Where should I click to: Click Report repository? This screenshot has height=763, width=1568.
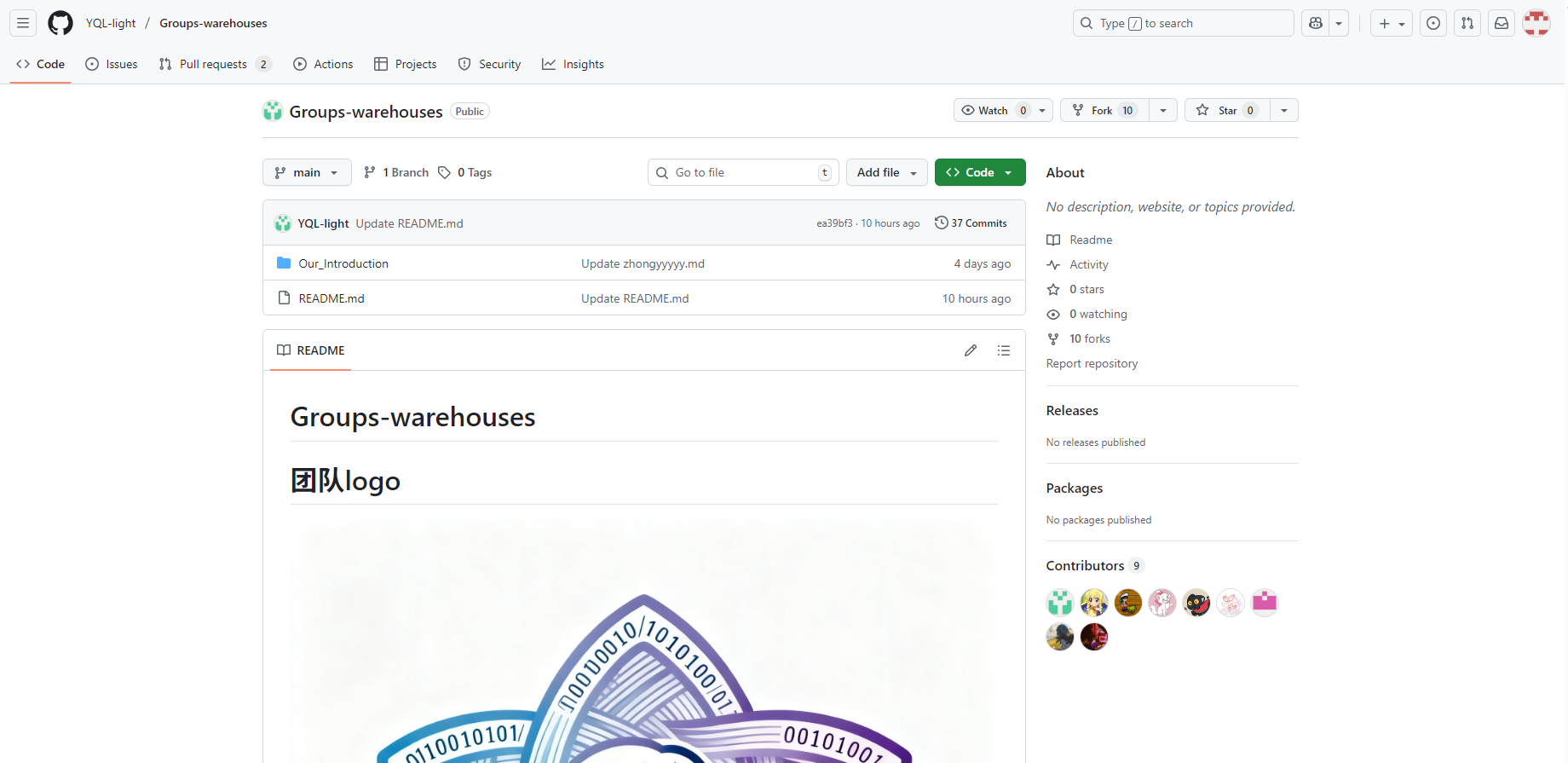[1092, 363]
